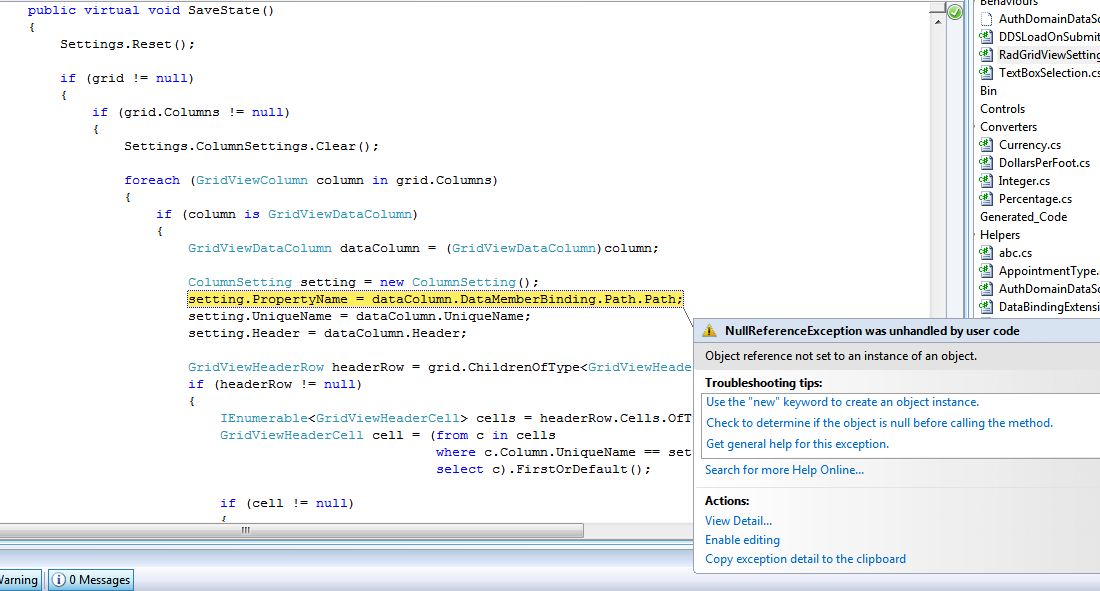Click the C# file icon next to Integer.cs
Viewport: 1100px width, 591px height.
tap(986, 180)
